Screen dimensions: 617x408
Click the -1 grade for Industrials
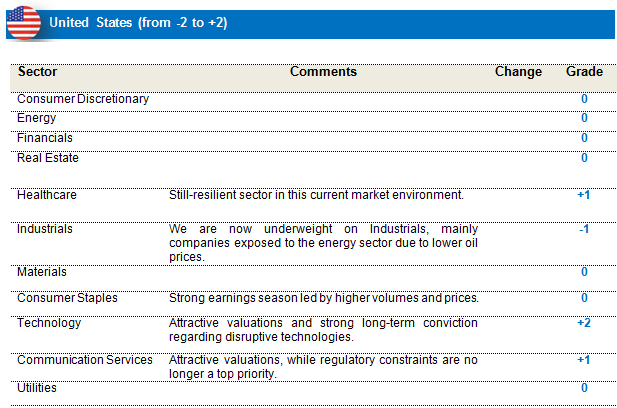(584, 229)
